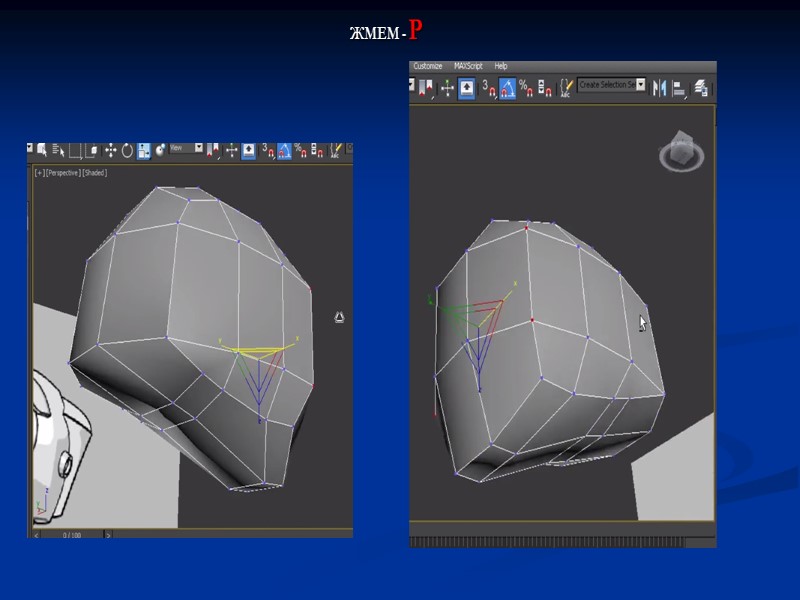Click the Mirror tool icon
Image resolution: width=800 pixels, height=600 pixels.
[659, 88]
